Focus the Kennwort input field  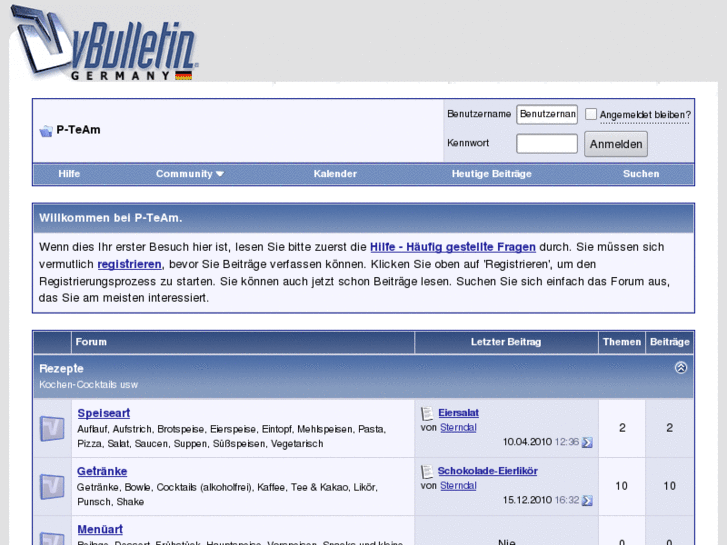[x=547, y=143]
